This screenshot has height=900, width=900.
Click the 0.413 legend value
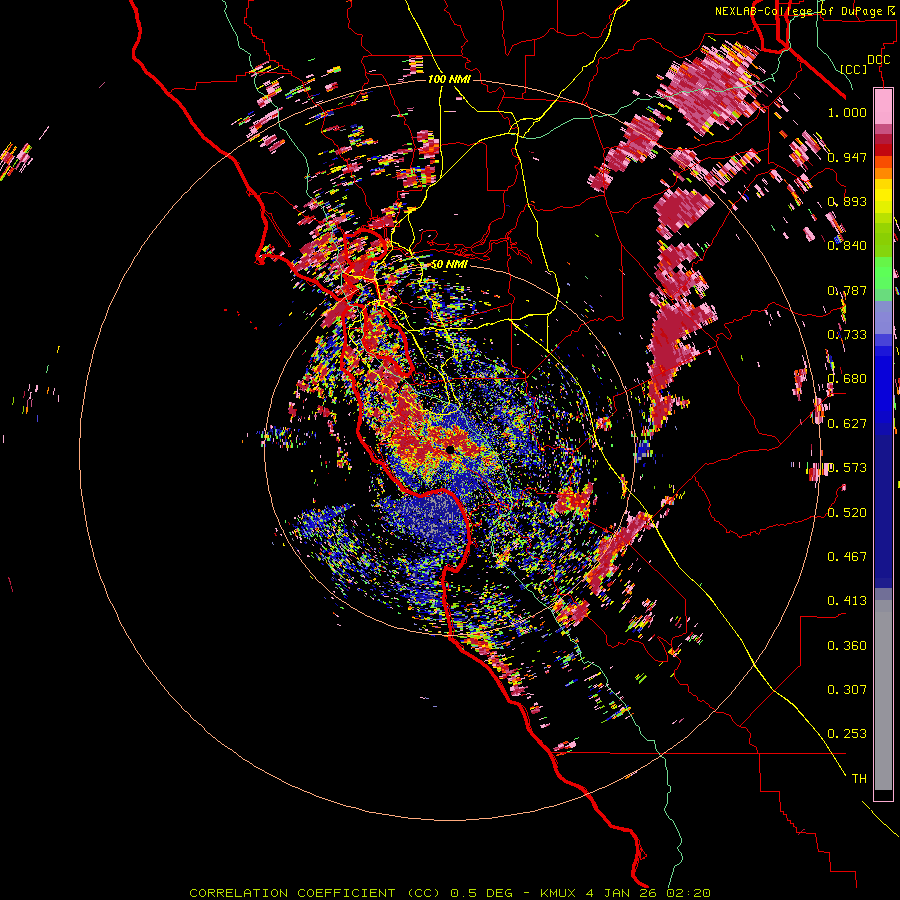(847, 601)
